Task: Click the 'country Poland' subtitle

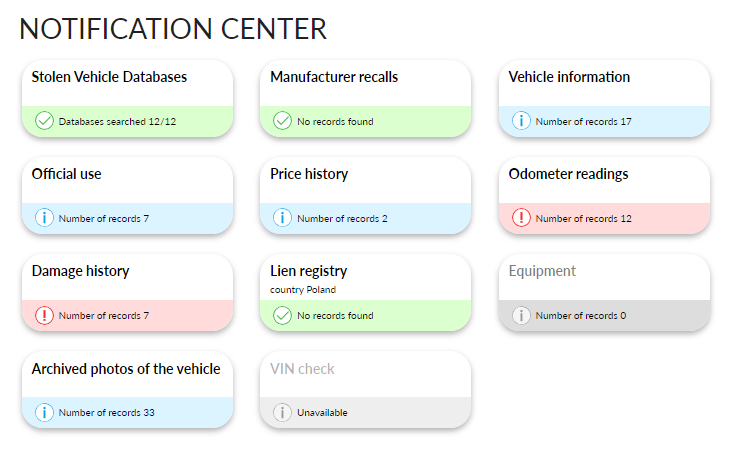Action: point(303,290)
